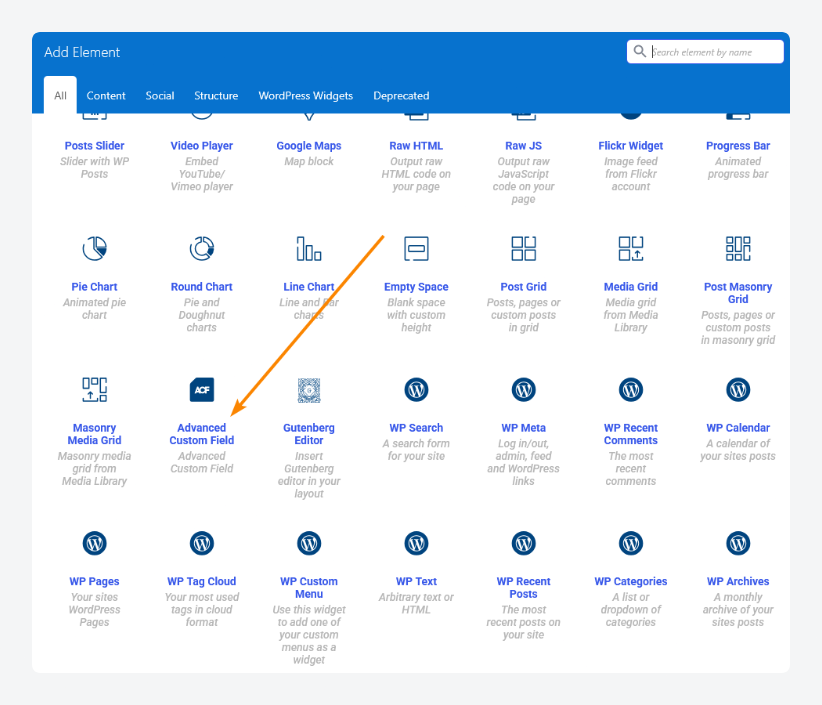The width and height of the screenshot is (822, 705).
Task: Click 'Blank space with custom height' description
Action: (416, 315)
